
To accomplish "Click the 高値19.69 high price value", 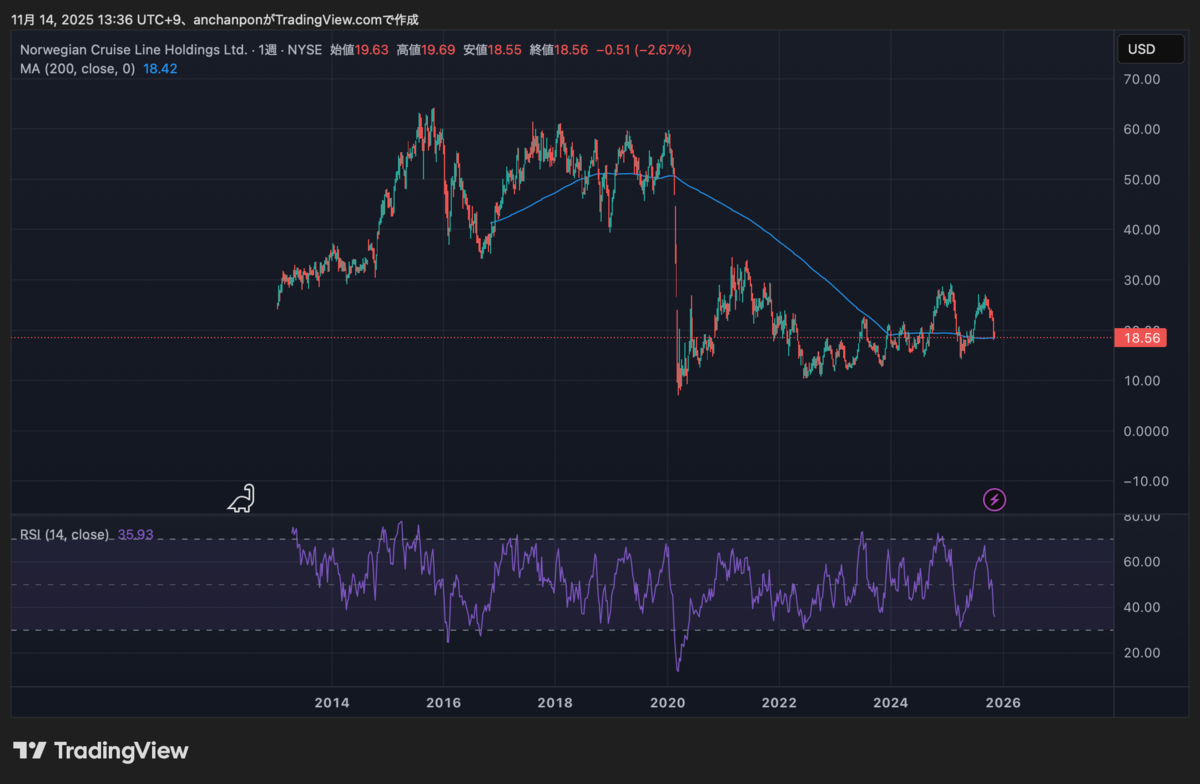I will tap(426, 49).
